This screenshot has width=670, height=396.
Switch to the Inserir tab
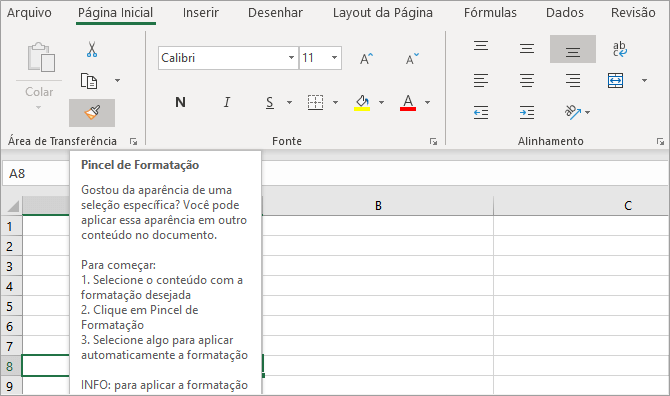click(200, 13)
